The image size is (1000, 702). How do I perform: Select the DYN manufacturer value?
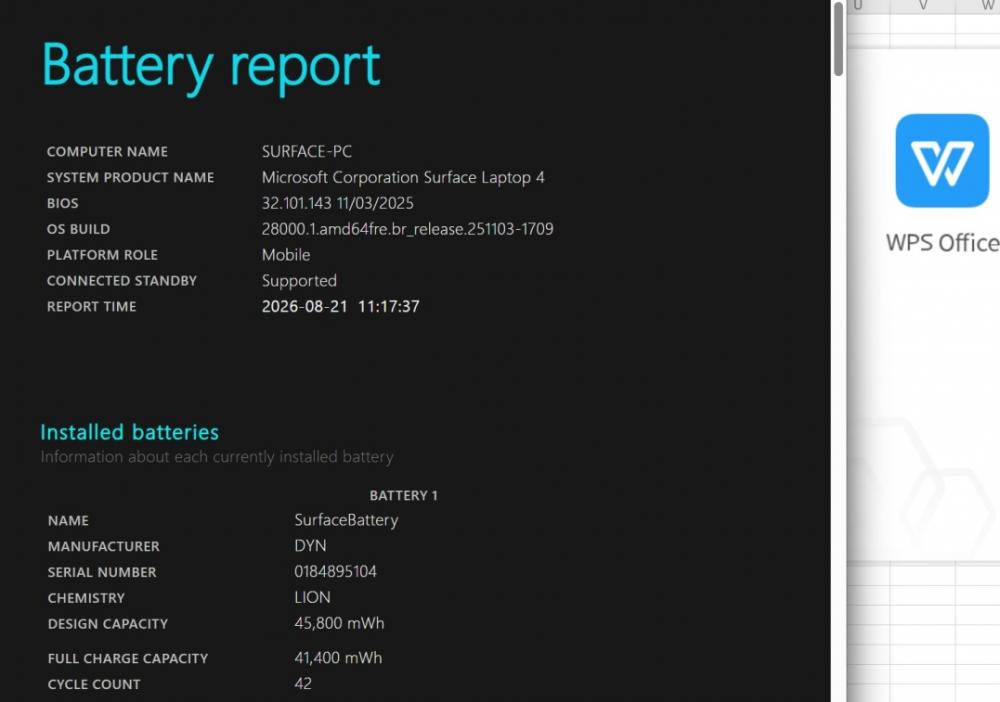coord(311,546)
